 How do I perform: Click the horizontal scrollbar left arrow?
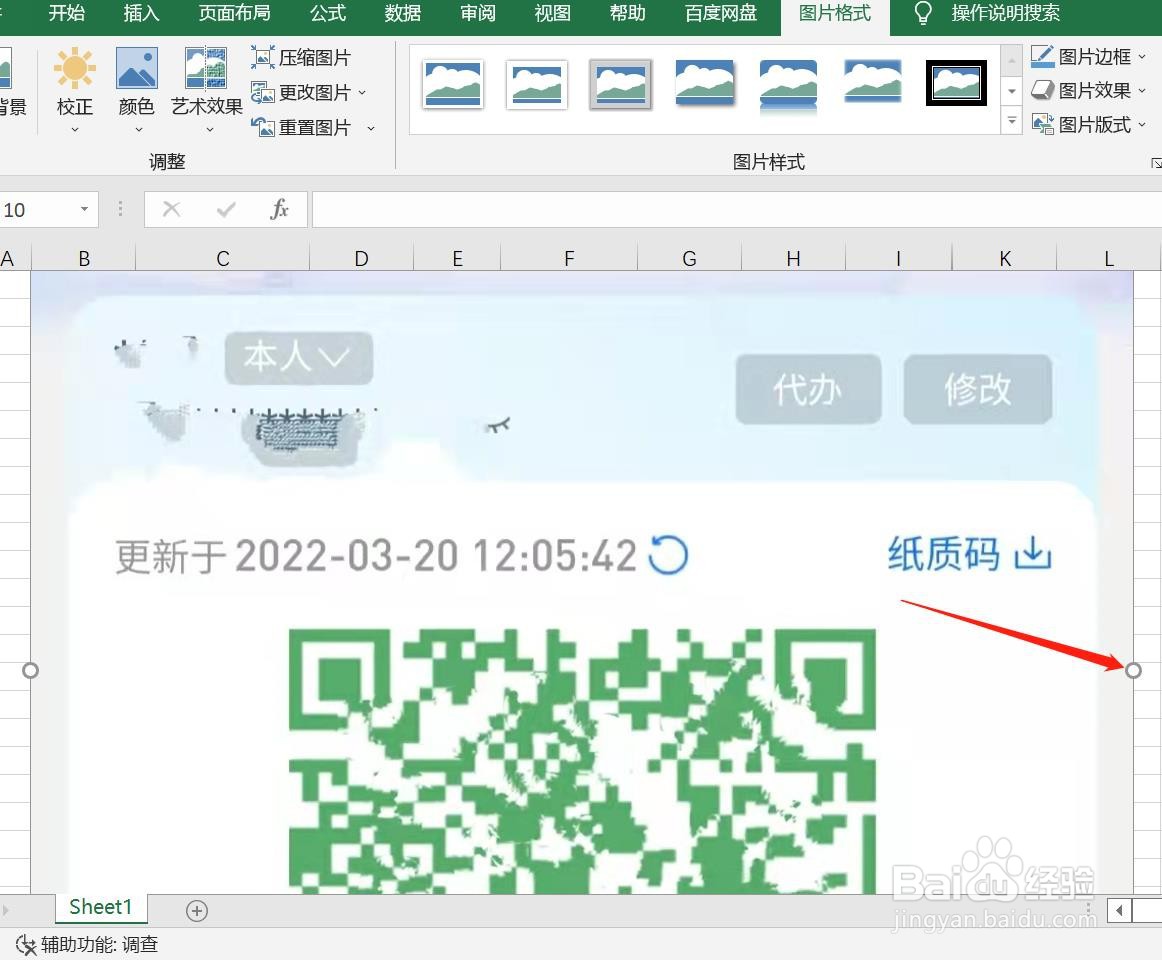click(1119, 910)
